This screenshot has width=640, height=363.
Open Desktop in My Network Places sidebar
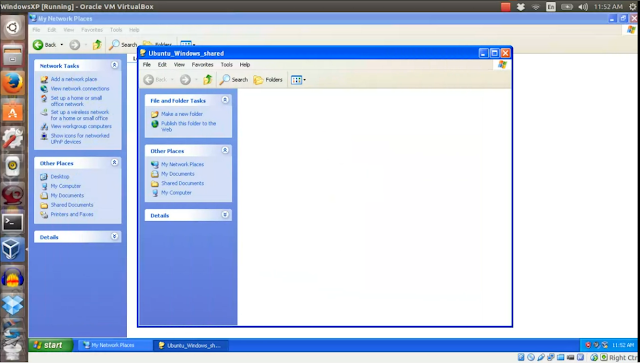tap(60, 176)
